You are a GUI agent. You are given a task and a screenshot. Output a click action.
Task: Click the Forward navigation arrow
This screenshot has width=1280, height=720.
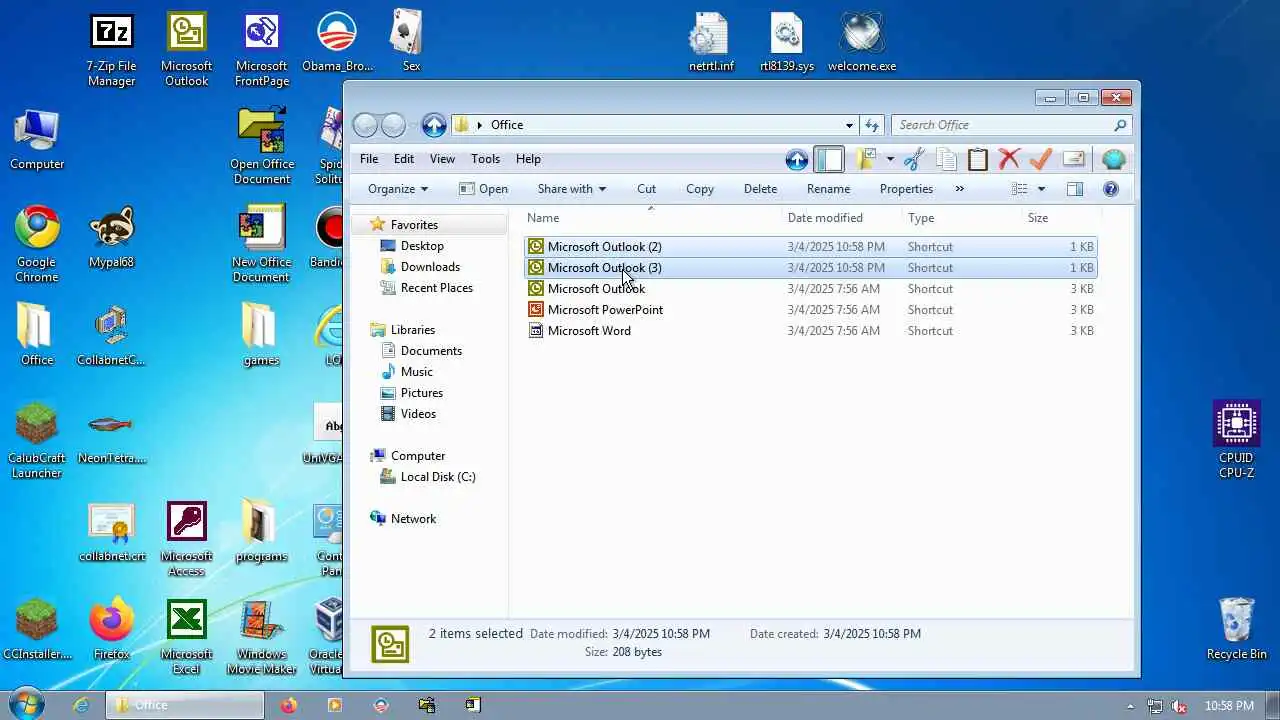tap(394, 125)
